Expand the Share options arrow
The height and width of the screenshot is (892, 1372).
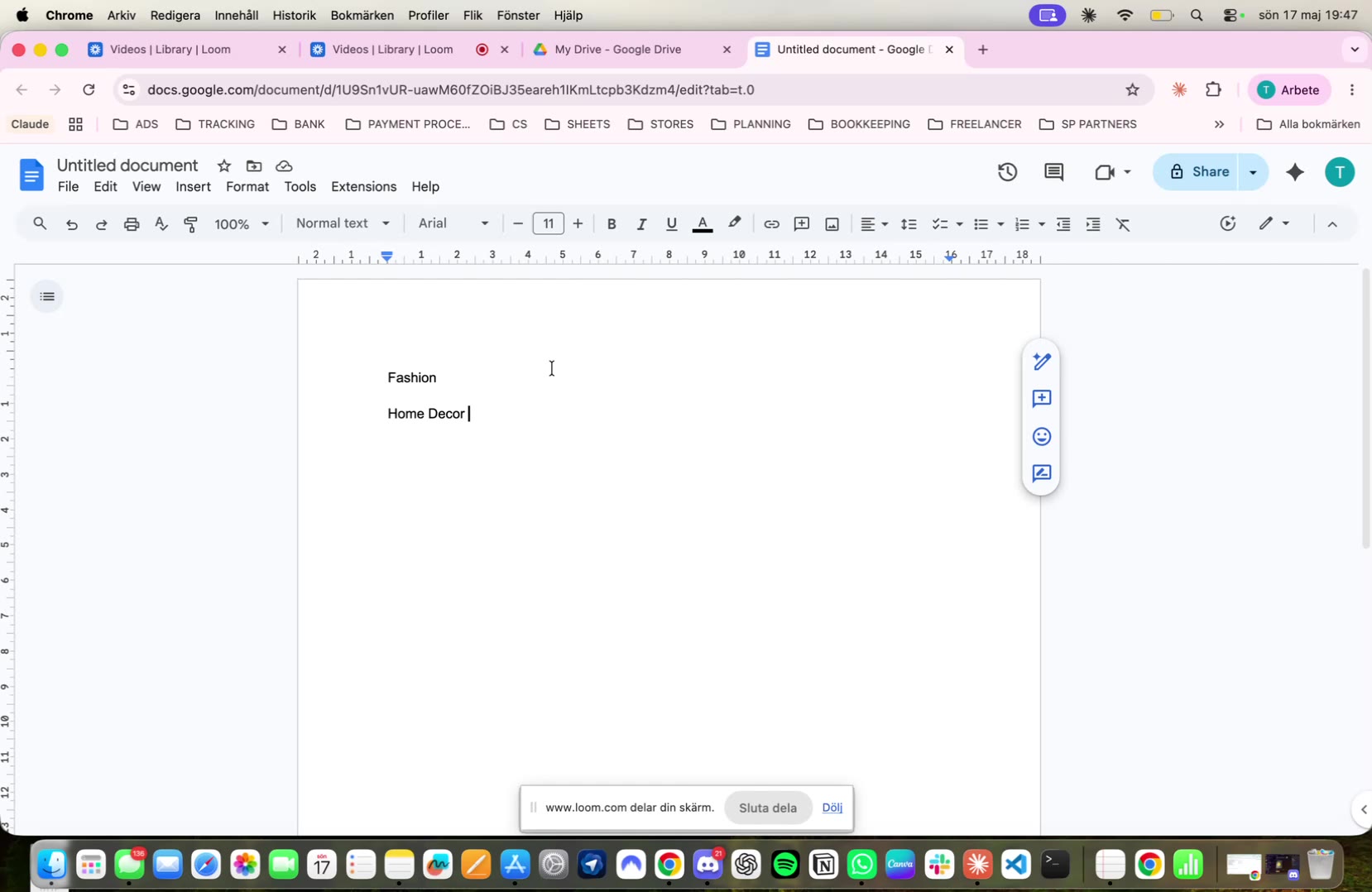pos(1253,172)
